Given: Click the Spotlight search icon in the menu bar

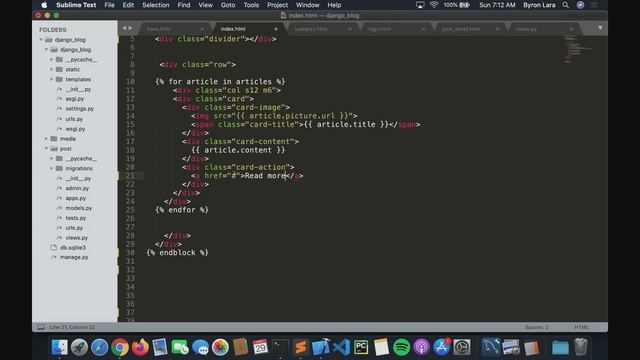Looking at the screenshot, I should (566, 5).
